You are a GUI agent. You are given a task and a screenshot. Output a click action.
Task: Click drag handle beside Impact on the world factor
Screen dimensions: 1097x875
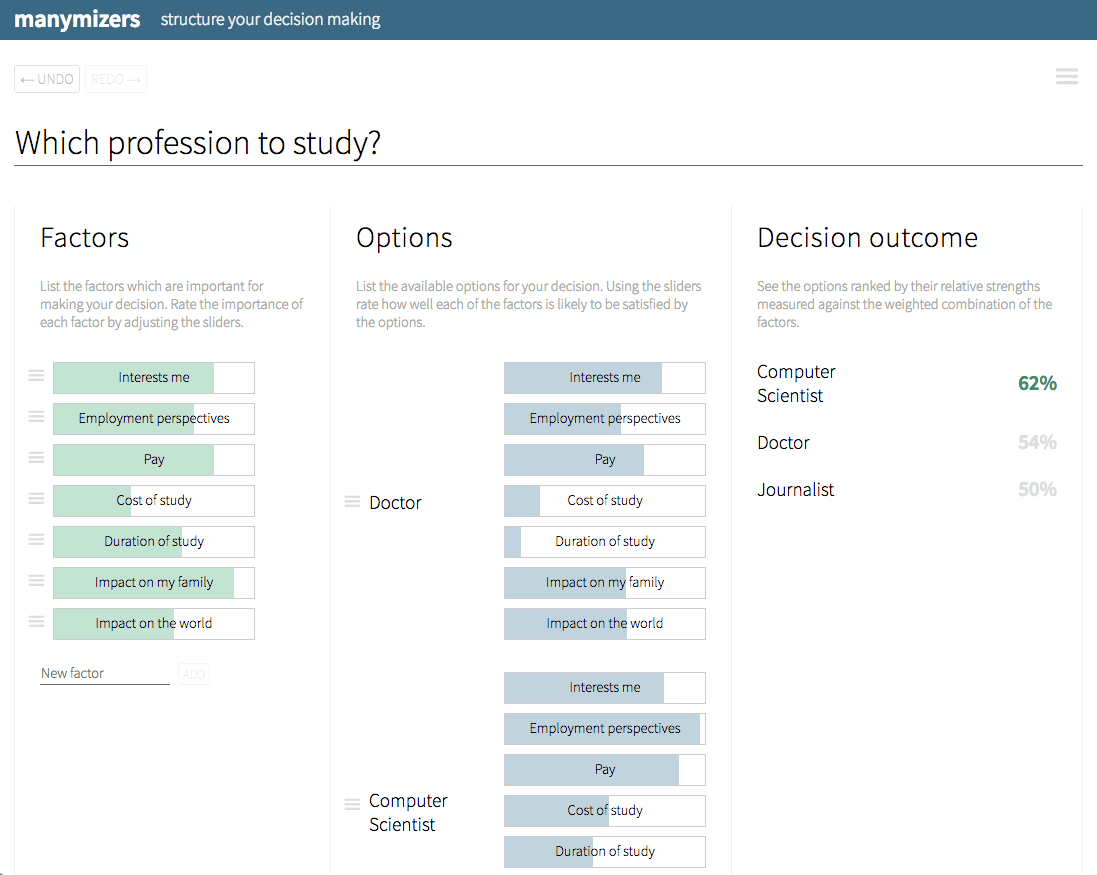pyautogui.click(x=36, y=622)
